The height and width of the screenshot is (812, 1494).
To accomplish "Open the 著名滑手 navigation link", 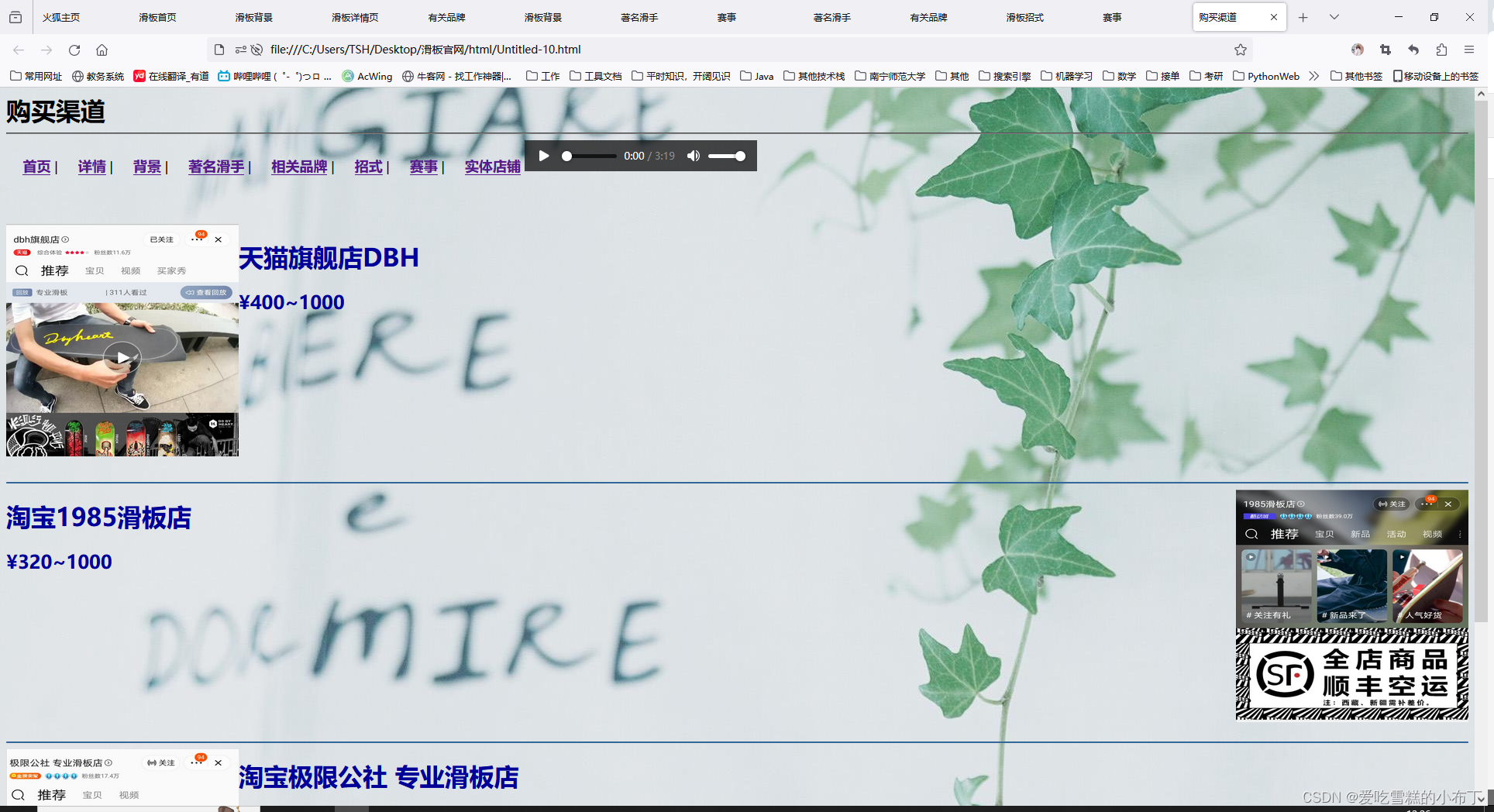I will pyautogui.click(x=216, y=167).
